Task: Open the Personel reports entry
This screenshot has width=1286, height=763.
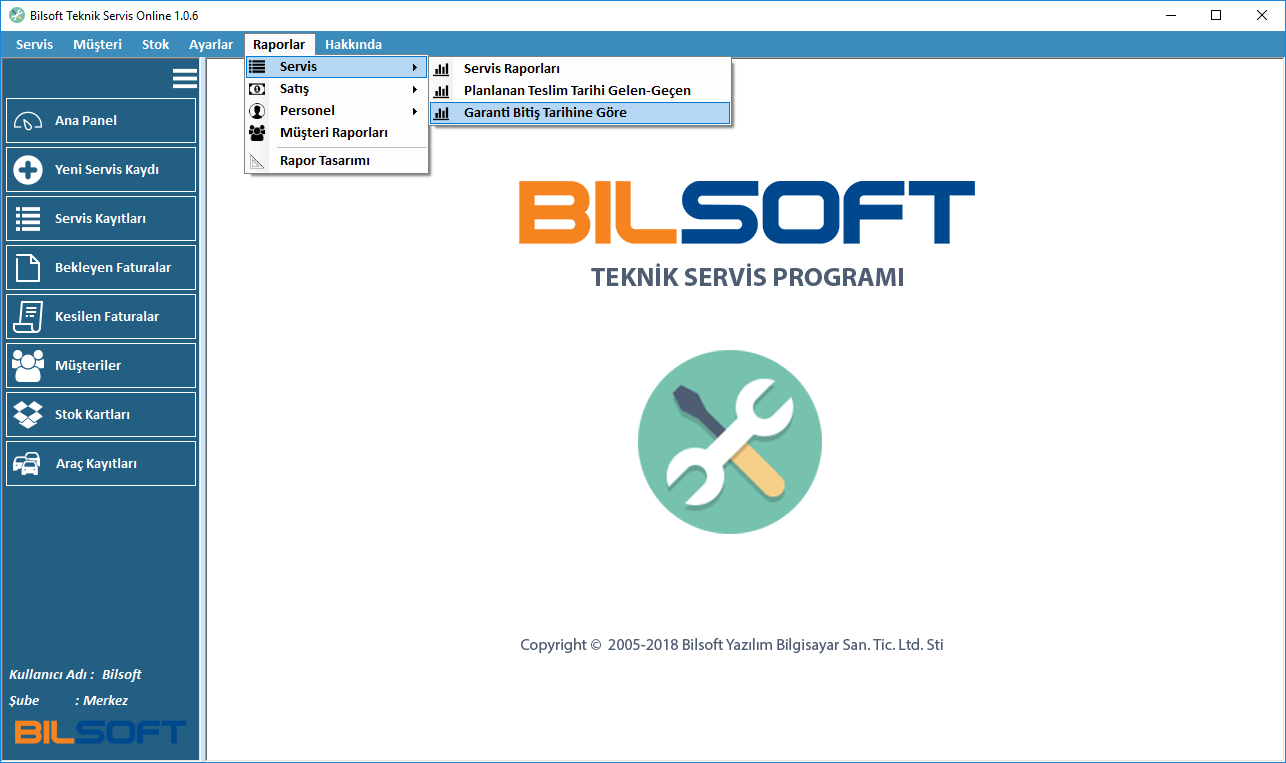Action: tap(337, 111)
